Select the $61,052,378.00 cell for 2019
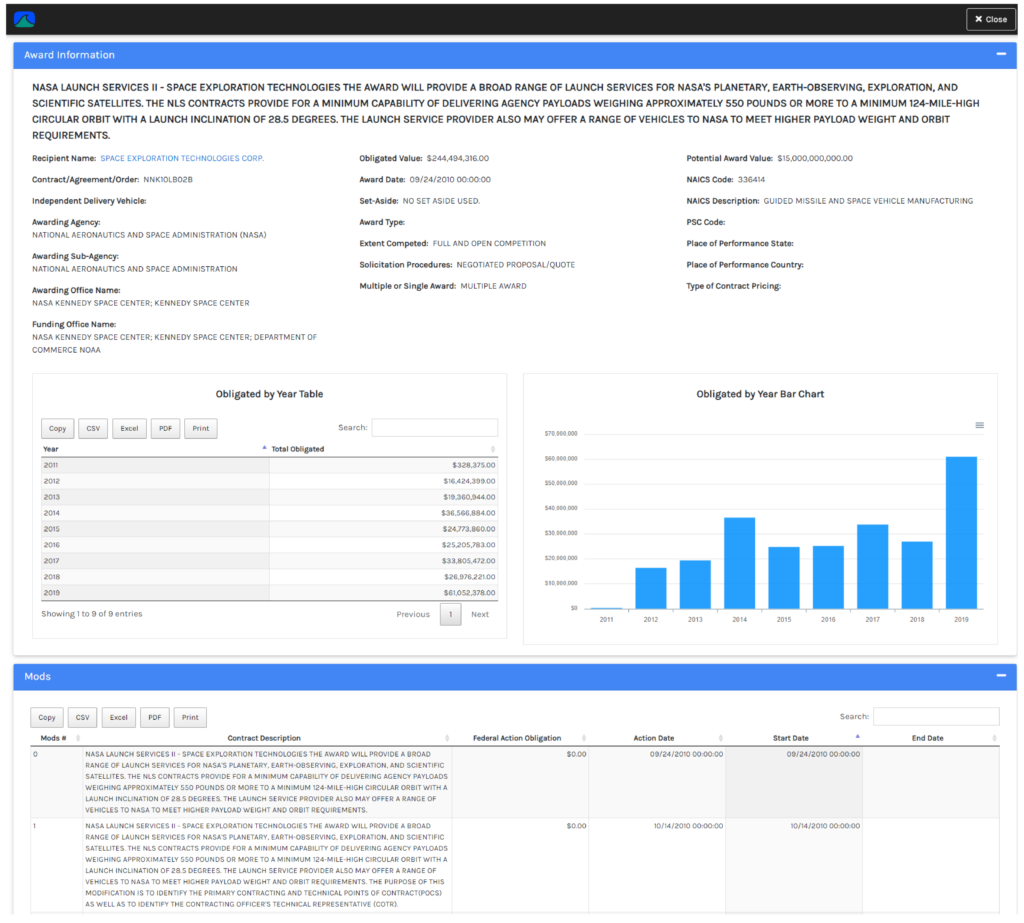The height and width of the screenshot is (923, 1024). pos(383,592)
